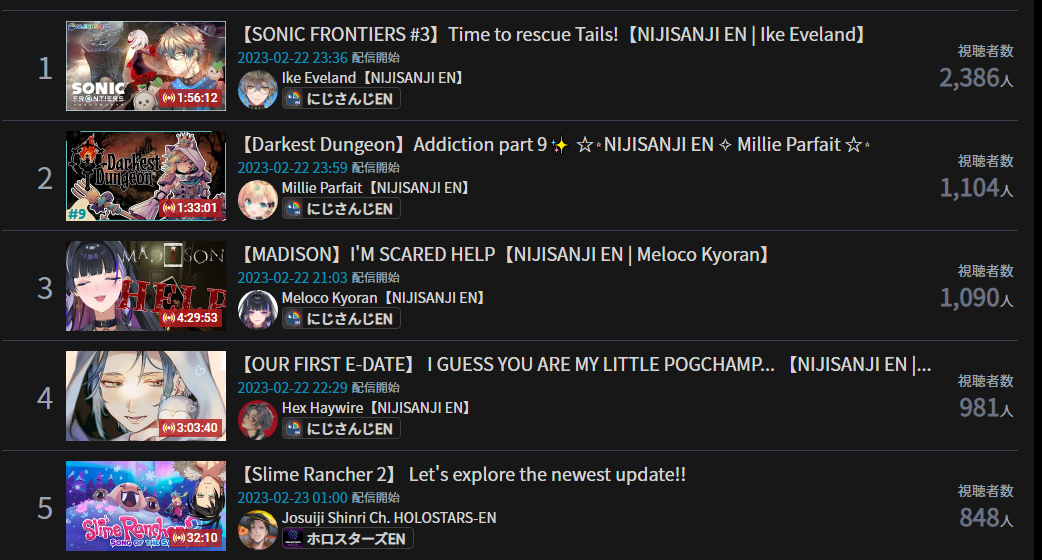Open the Sonic Frontiers stream thumbnail
Viewport: 1042px width, 560px height.
[x=146, y=66]
